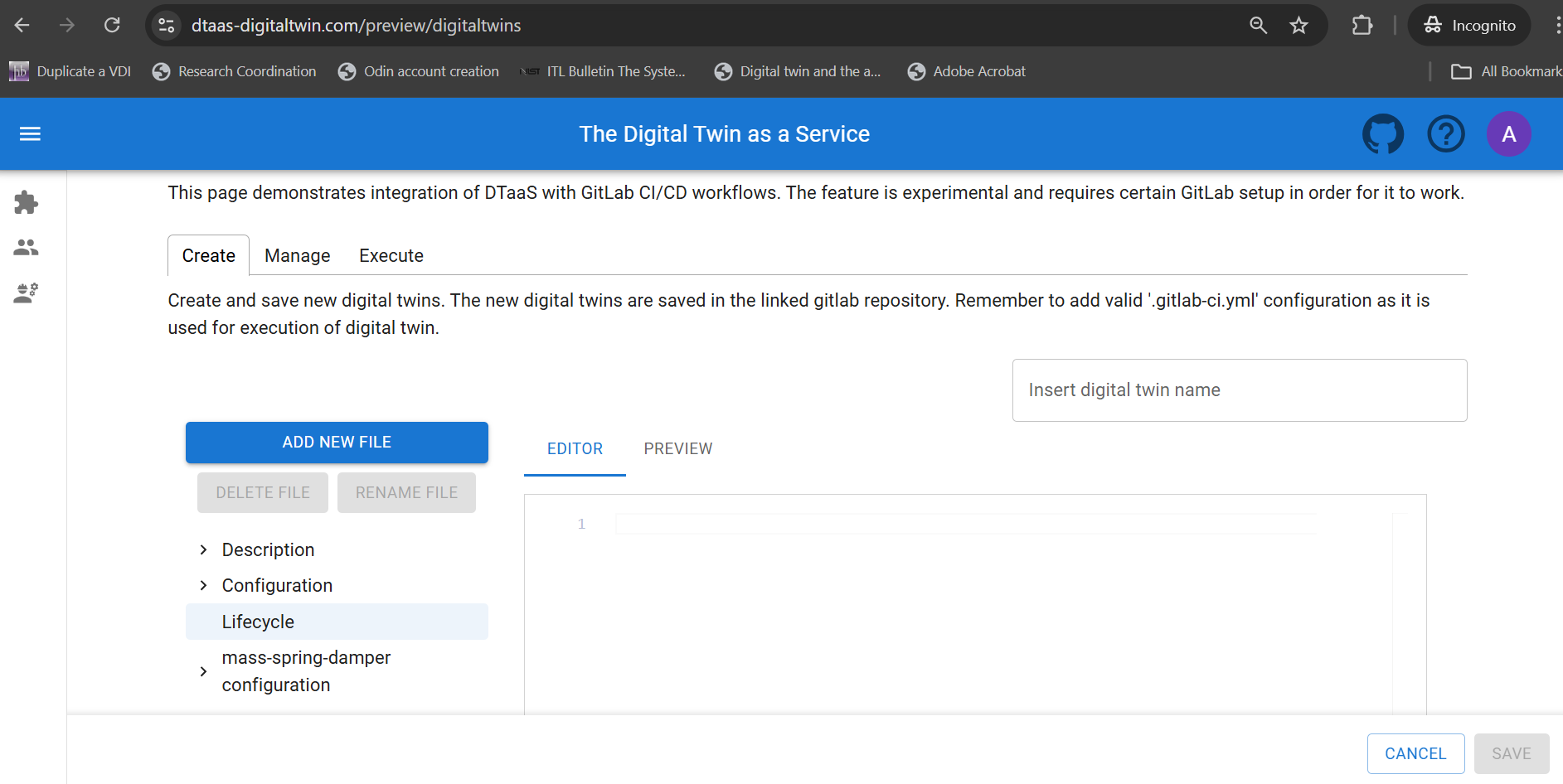Switch to the Manage tab

(297, 256)
